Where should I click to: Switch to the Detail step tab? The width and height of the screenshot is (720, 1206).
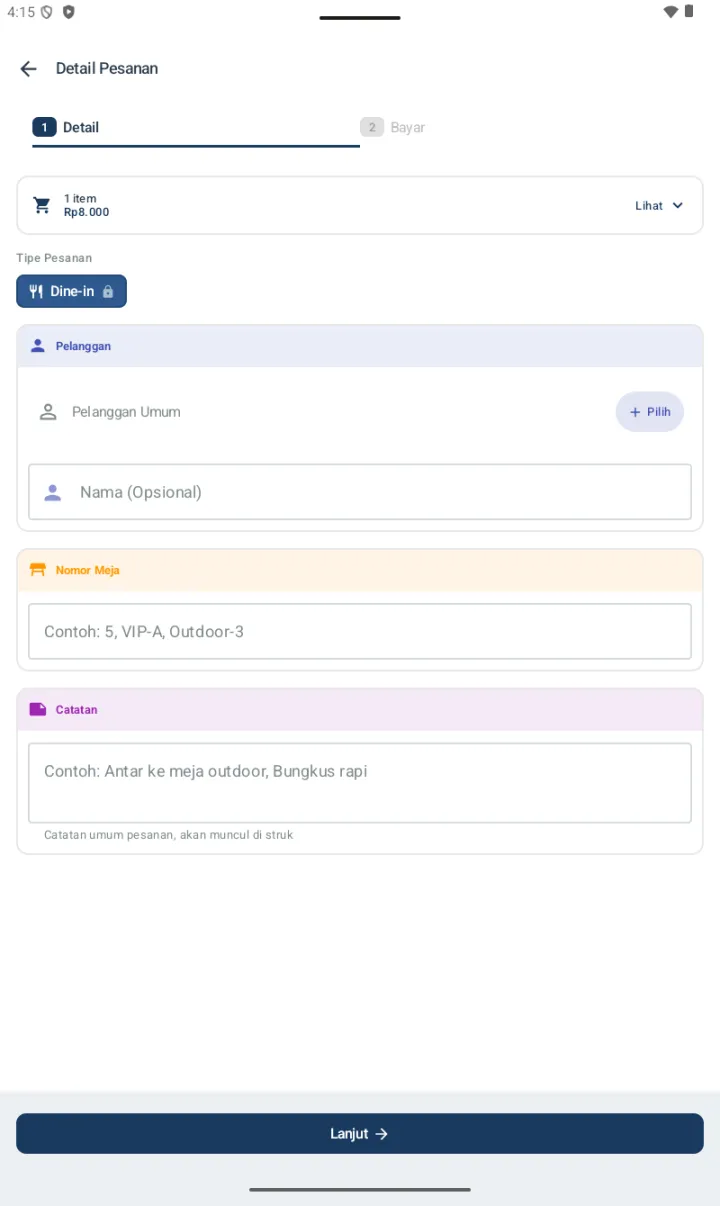pyautogui.click(x=196, y=127)
